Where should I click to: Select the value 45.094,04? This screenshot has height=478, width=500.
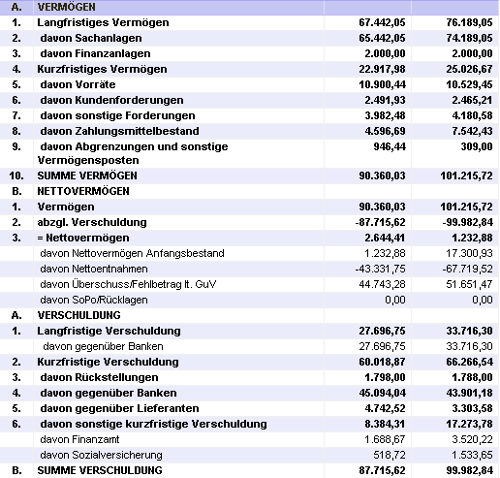(382, 393)
